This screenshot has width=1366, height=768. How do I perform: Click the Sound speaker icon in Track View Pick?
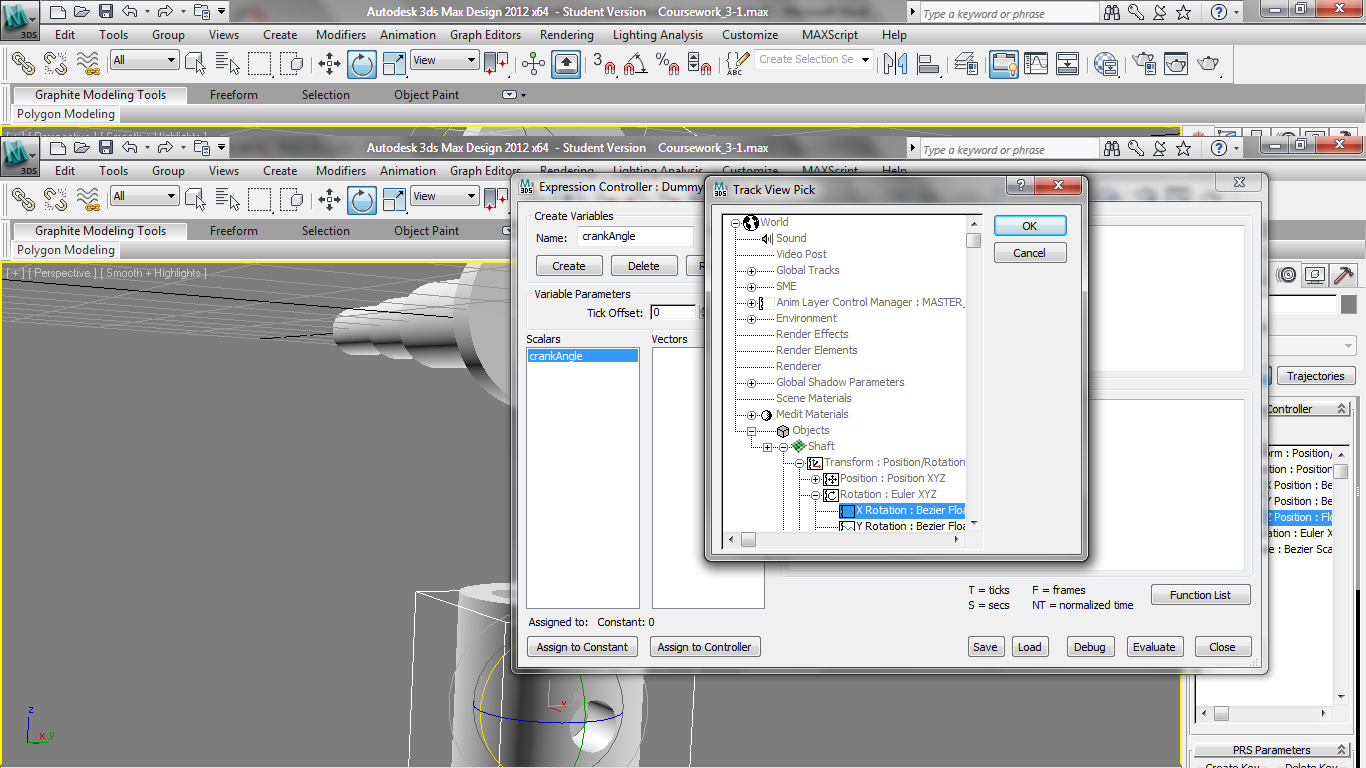767,239
